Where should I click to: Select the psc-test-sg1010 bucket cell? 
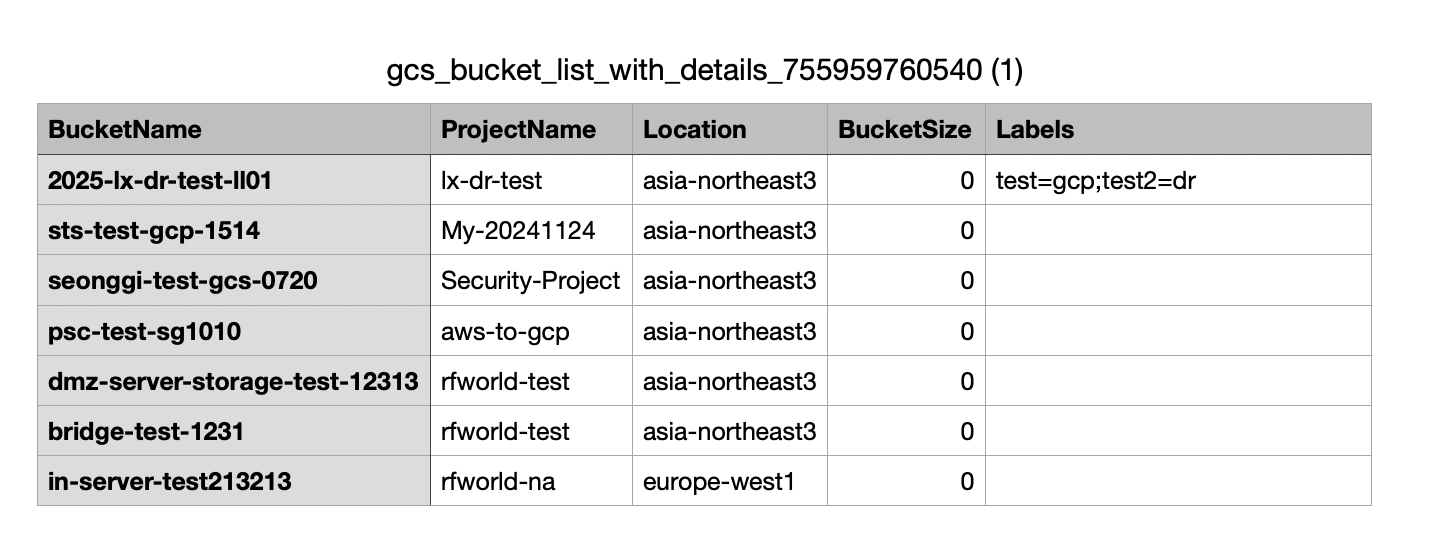click(234, 330)
